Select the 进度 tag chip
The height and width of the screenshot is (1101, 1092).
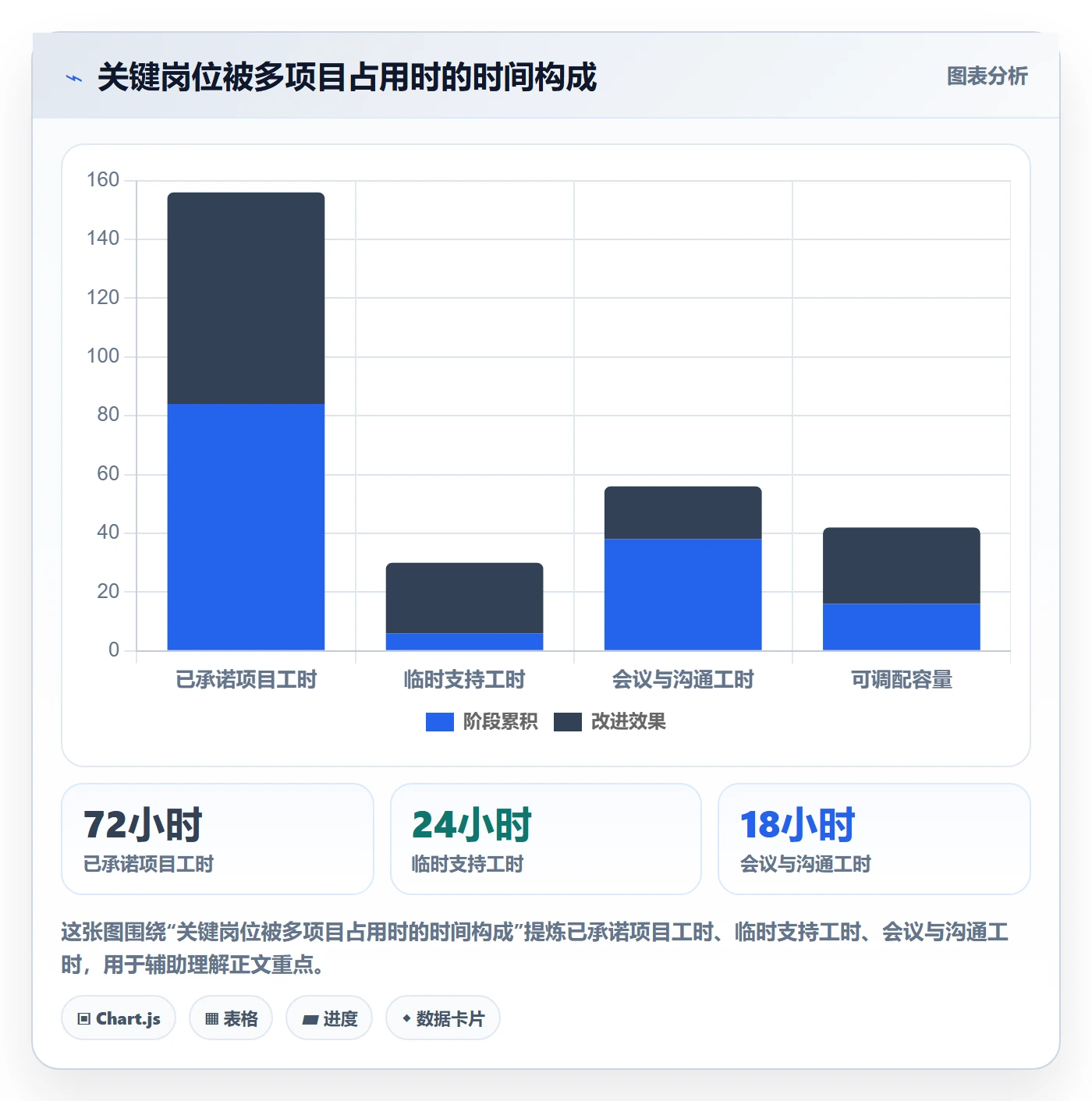click(x=329, y=1018)
